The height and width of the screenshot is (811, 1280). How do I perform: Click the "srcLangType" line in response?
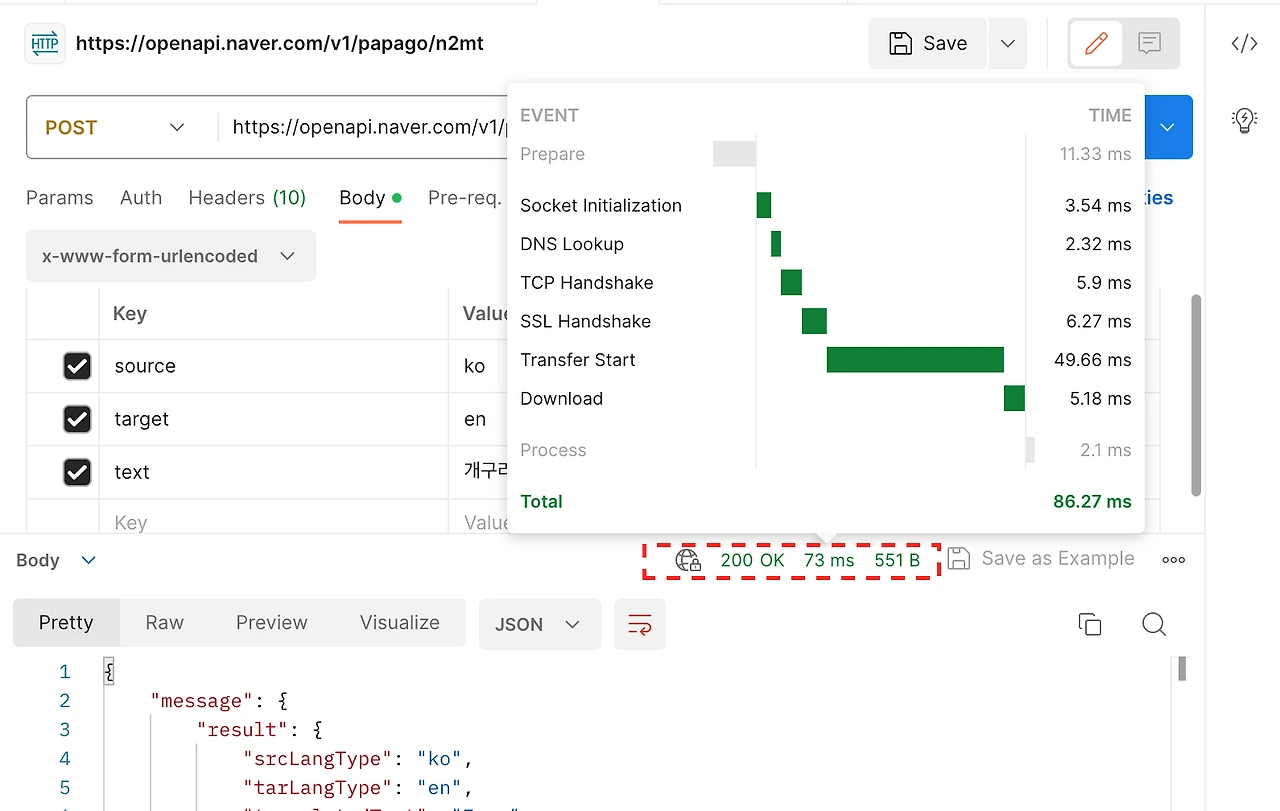point(357,758)
